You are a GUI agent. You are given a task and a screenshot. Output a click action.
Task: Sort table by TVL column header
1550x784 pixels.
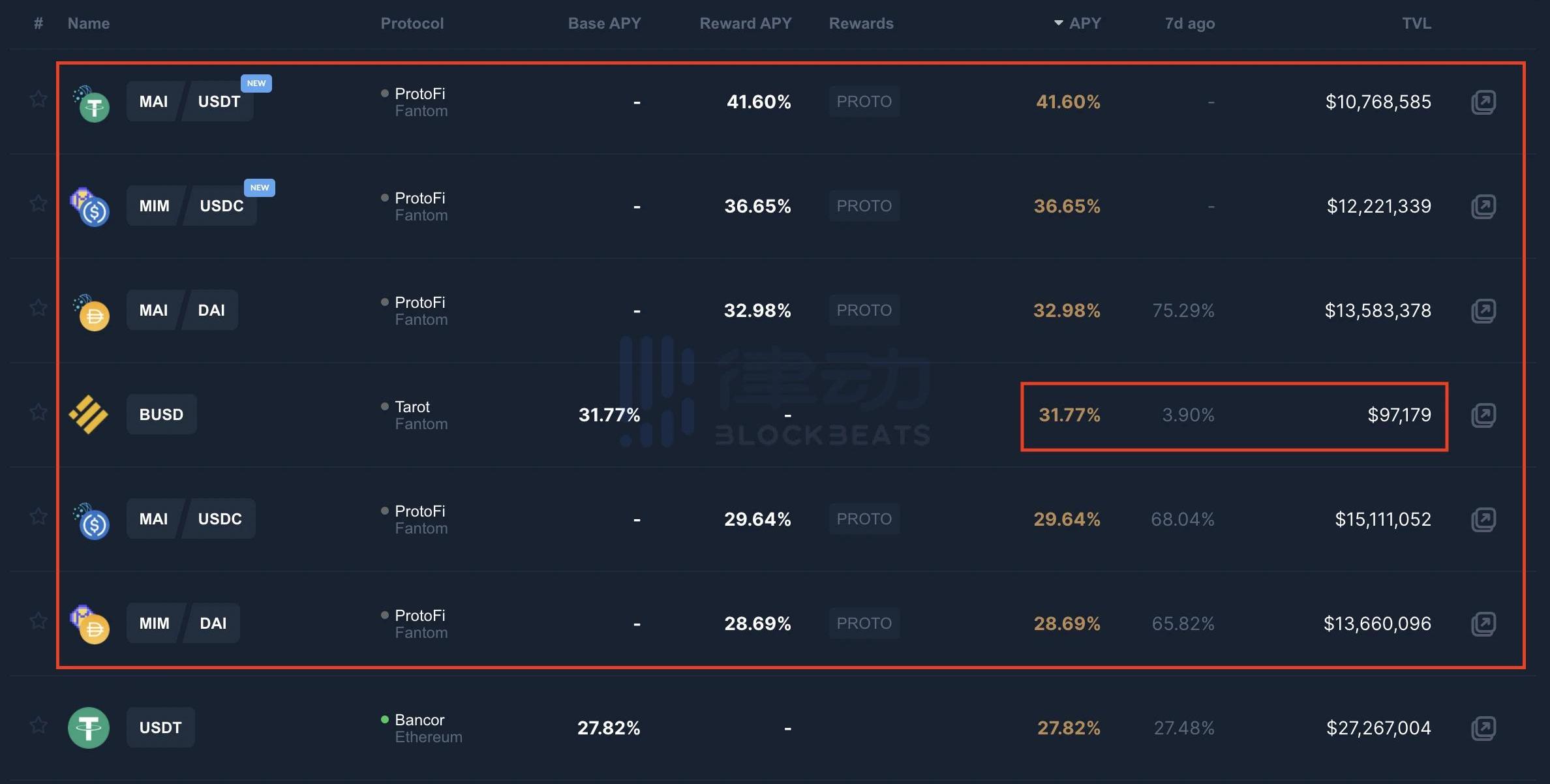[1416, 23]
